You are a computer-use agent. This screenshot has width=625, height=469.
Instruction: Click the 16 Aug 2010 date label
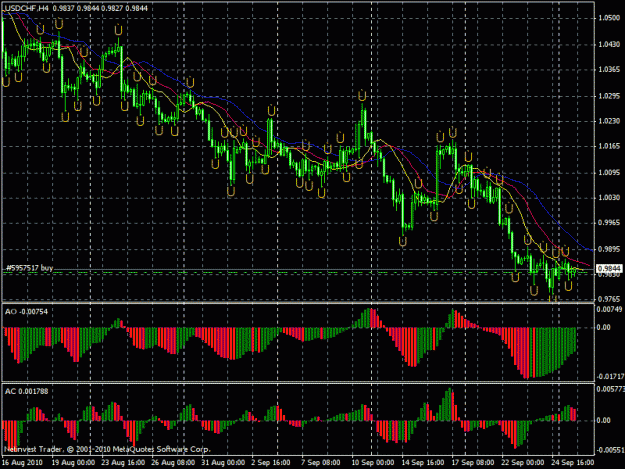coord(22,463)
